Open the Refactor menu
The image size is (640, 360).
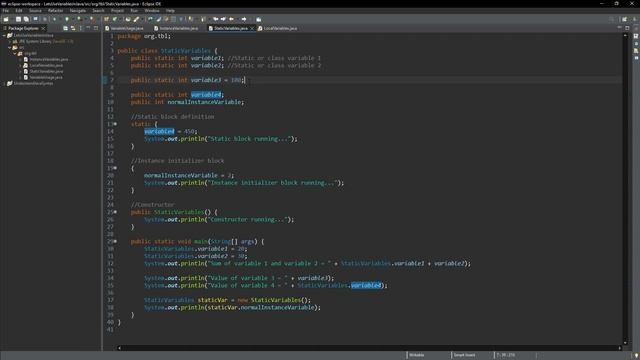[56, 11]
